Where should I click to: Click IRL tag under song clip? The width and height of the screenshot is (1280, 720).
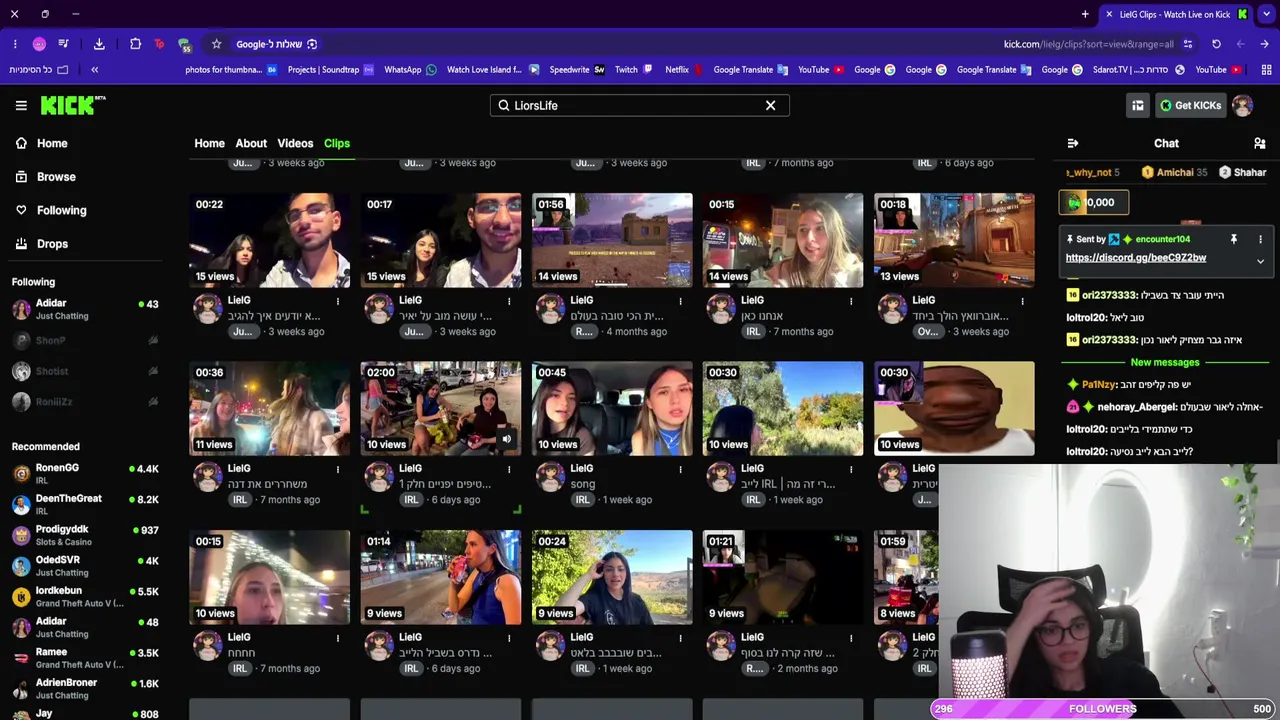pyautogui.click(x=583, y=500)
